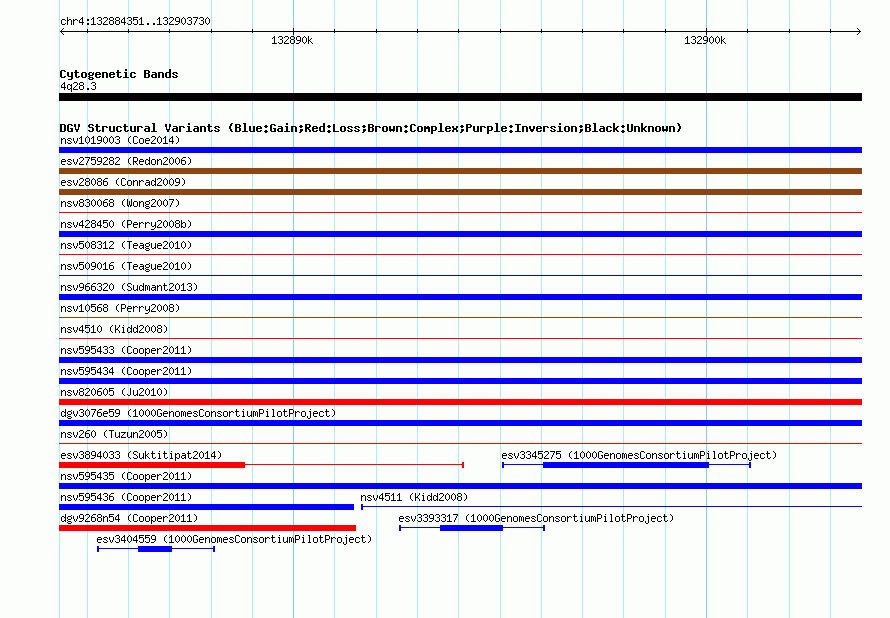Click the blue bar under nsv428450

click(x=460, y=234)
